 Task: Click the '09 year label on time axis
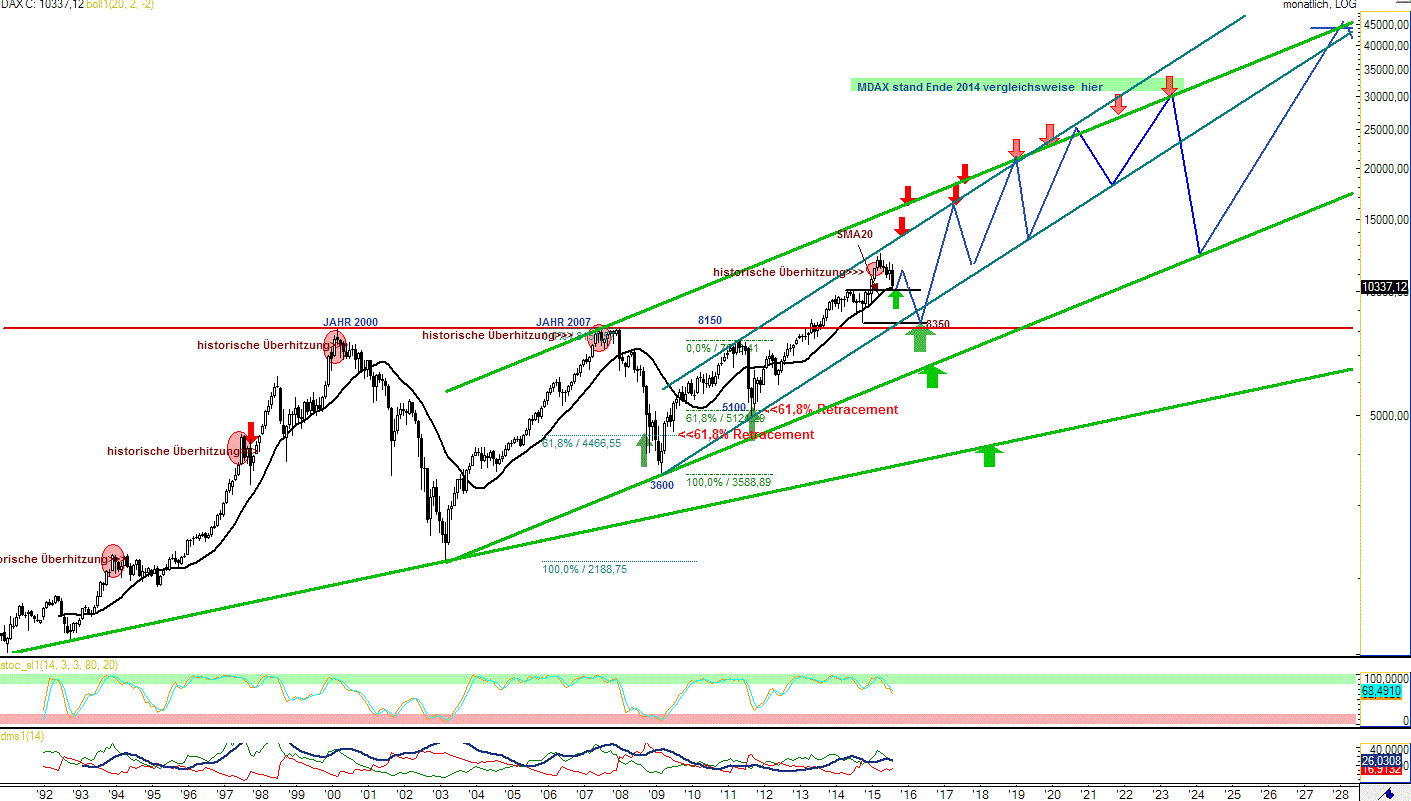click(656, 794)
